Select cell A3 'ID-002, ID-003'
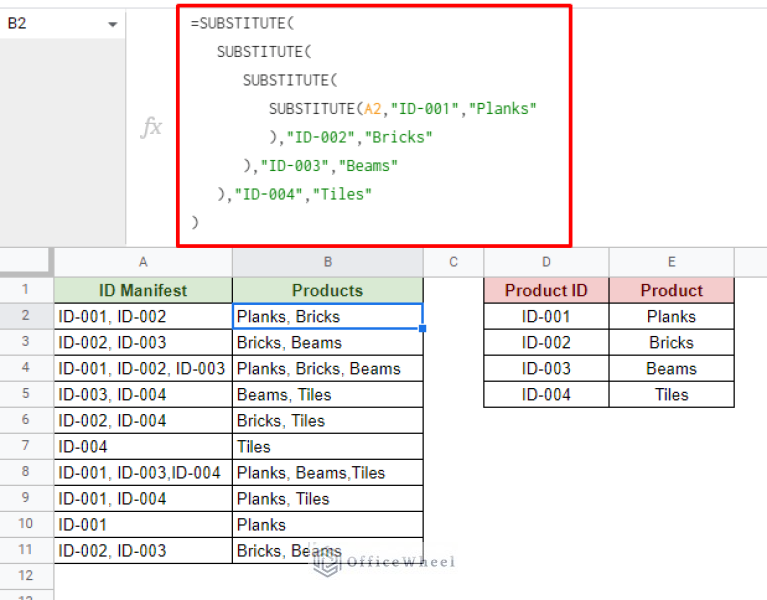The width and height of the screenshot is (767, 600). [143, 342]
